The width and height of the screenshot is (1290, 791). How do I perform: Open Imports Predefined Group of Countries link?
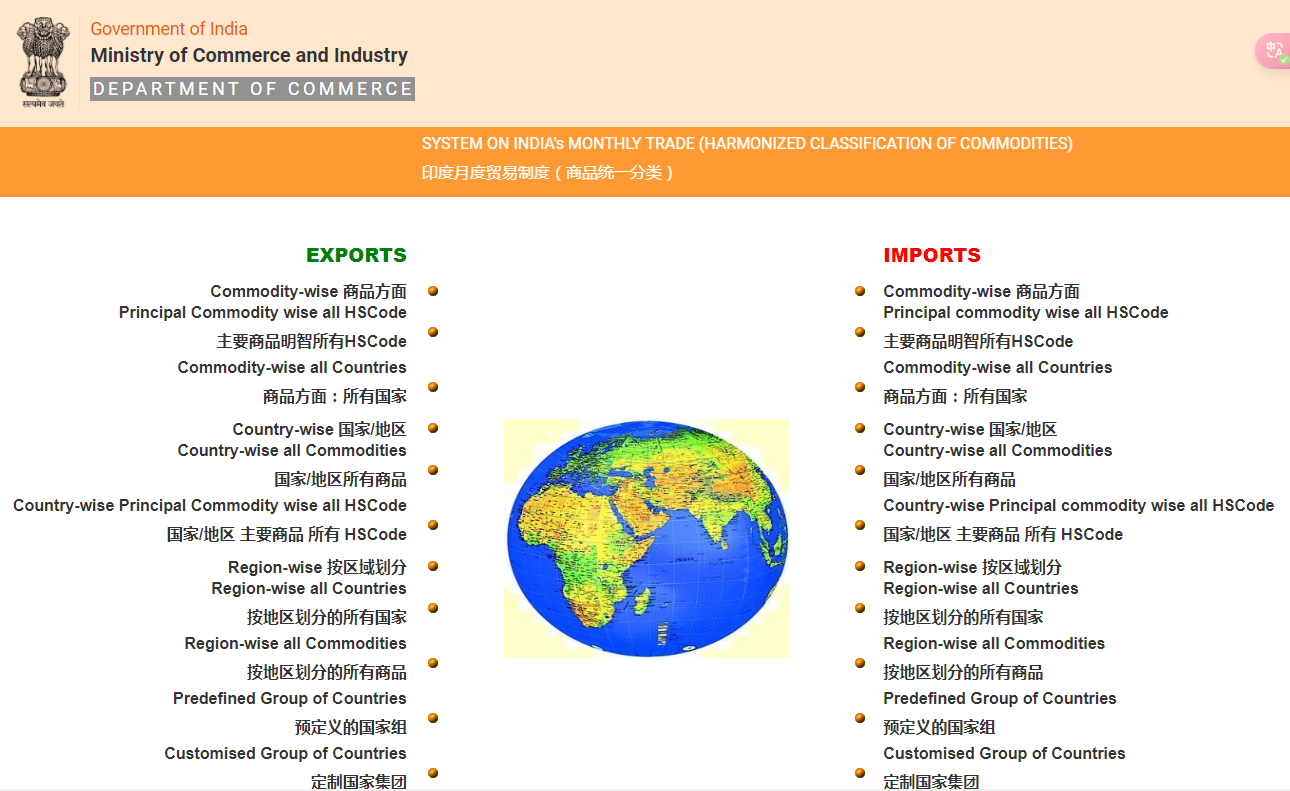[1000, 699]
